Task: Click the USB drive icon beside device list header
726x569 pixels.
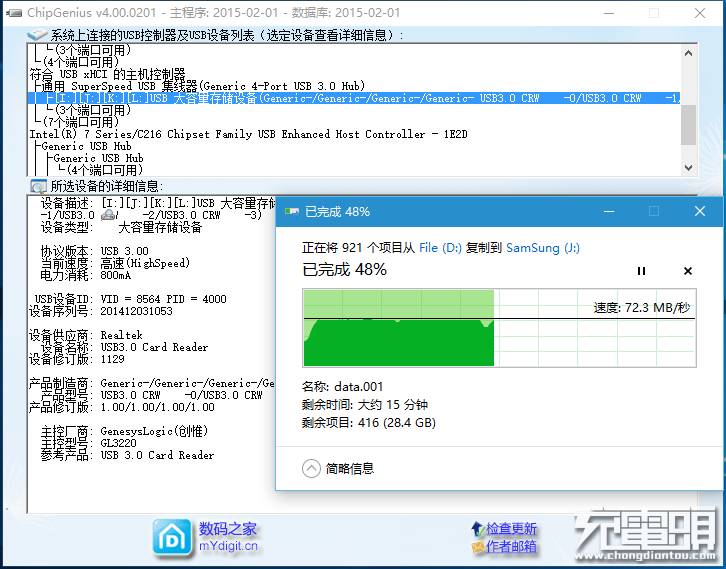Action: click(37, 35)
